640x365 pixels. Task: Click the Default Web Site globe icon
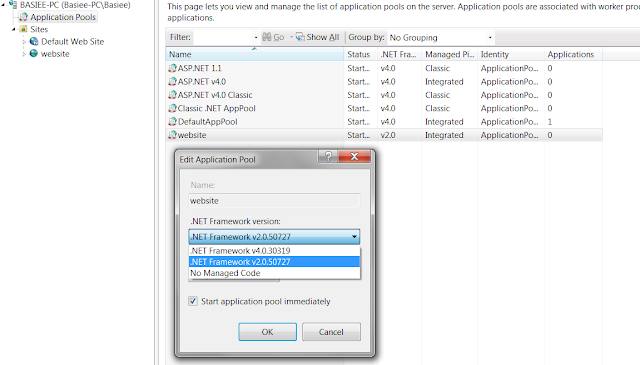point(34,41)
